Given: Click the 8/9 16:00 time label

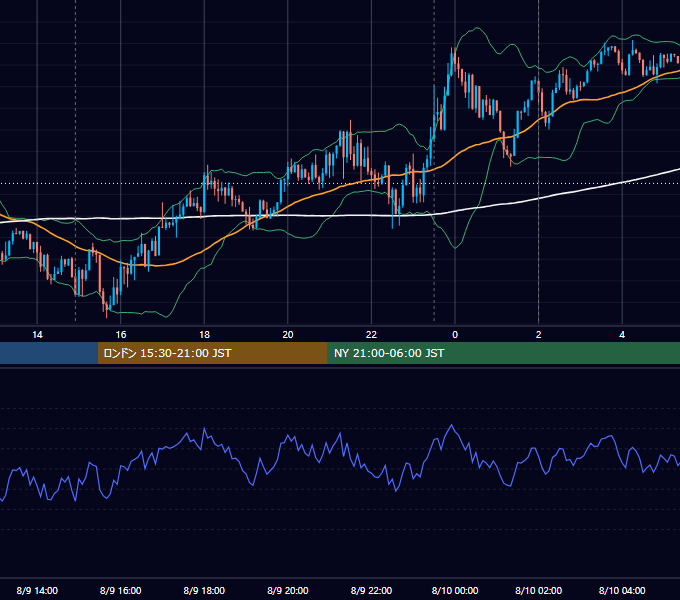Looking at the screenshot, I should pos(121,590).
